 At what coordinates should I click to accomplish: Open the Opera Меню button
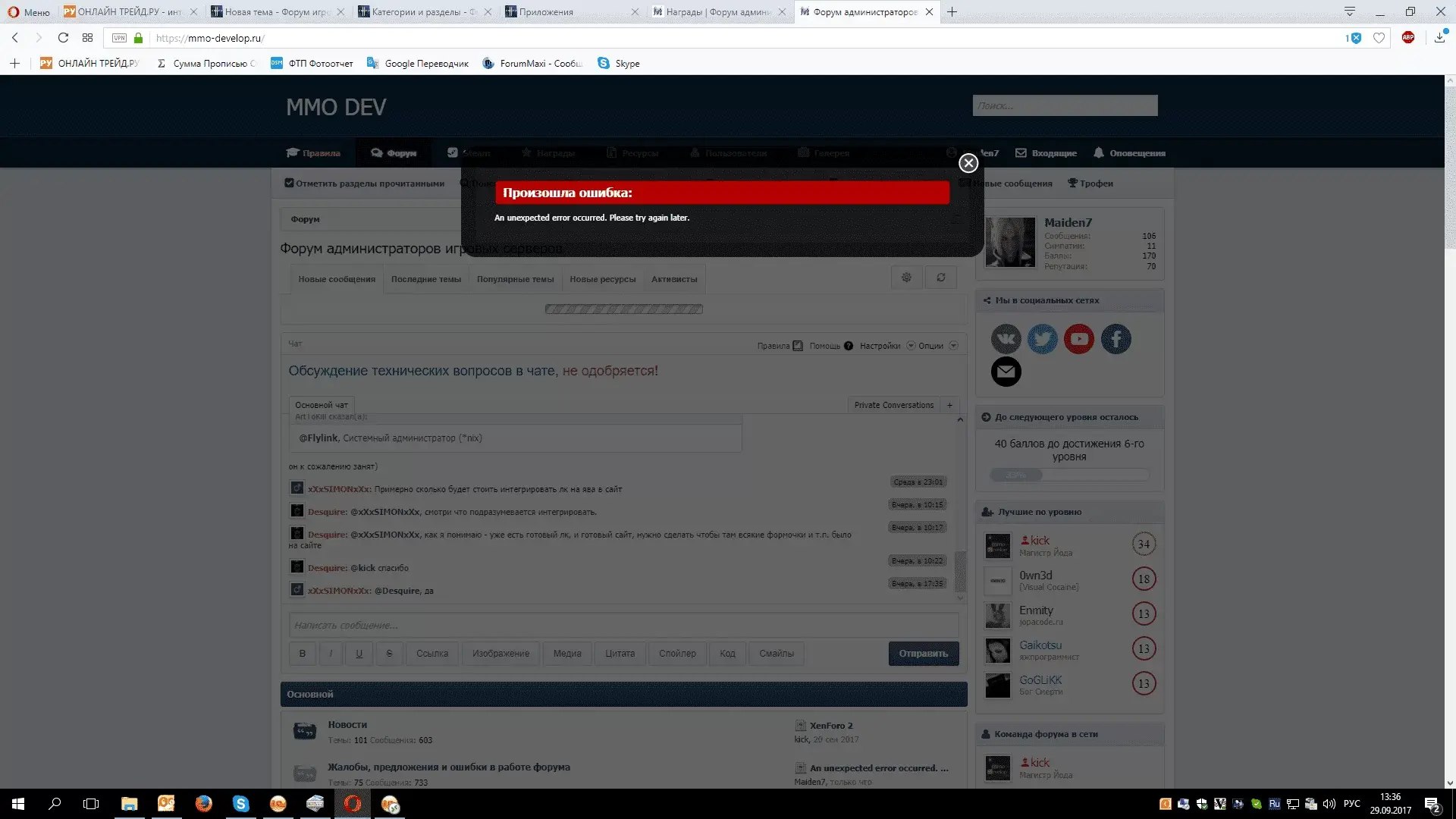(29, 12)
